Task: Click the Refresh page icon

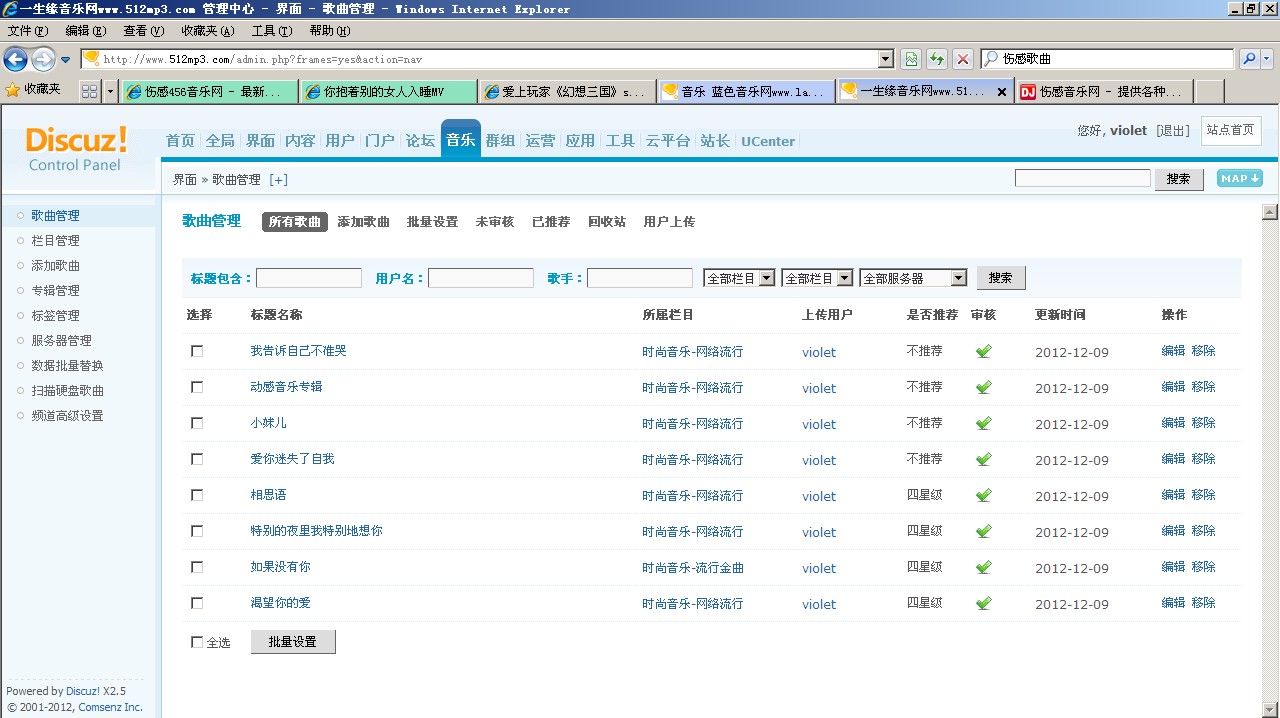Action: (936, 59)
